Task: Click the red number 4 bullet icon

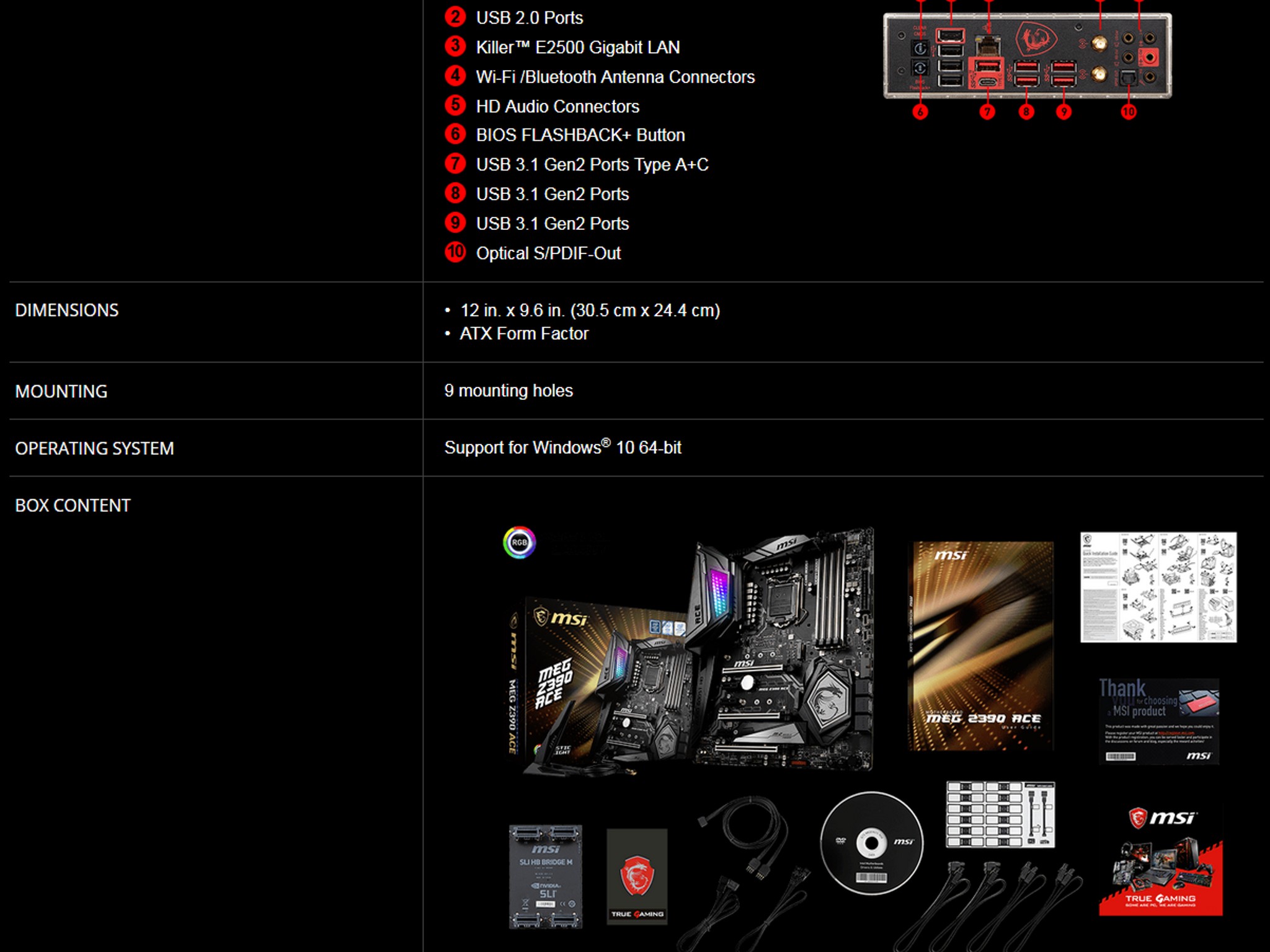Action: pos(455,76)
